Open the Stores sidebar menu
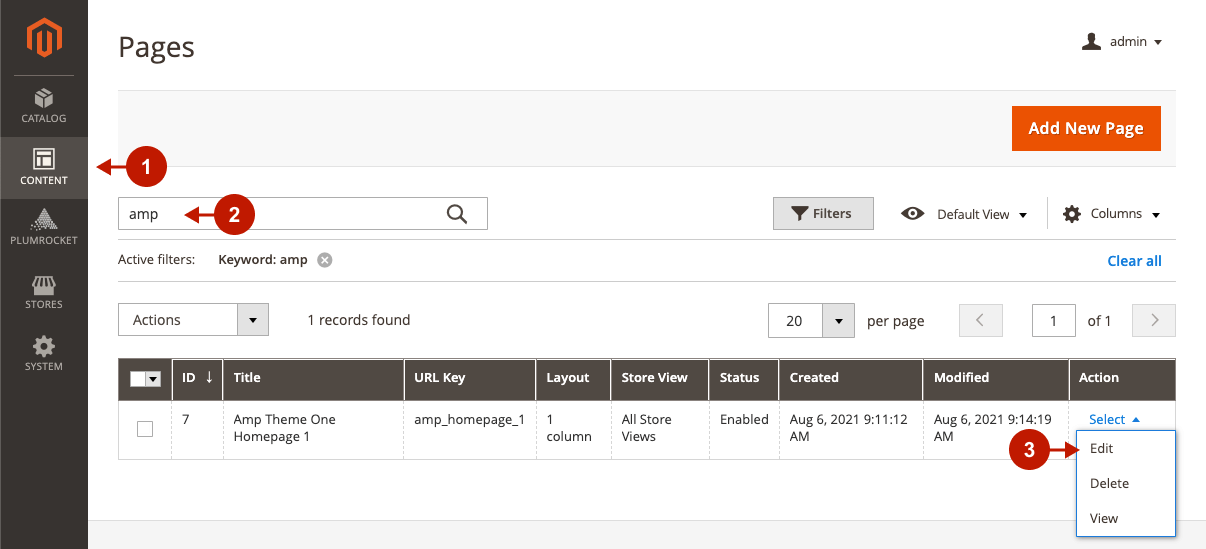Viewport: 1206px width, 549px height. (x=44, y=292)
